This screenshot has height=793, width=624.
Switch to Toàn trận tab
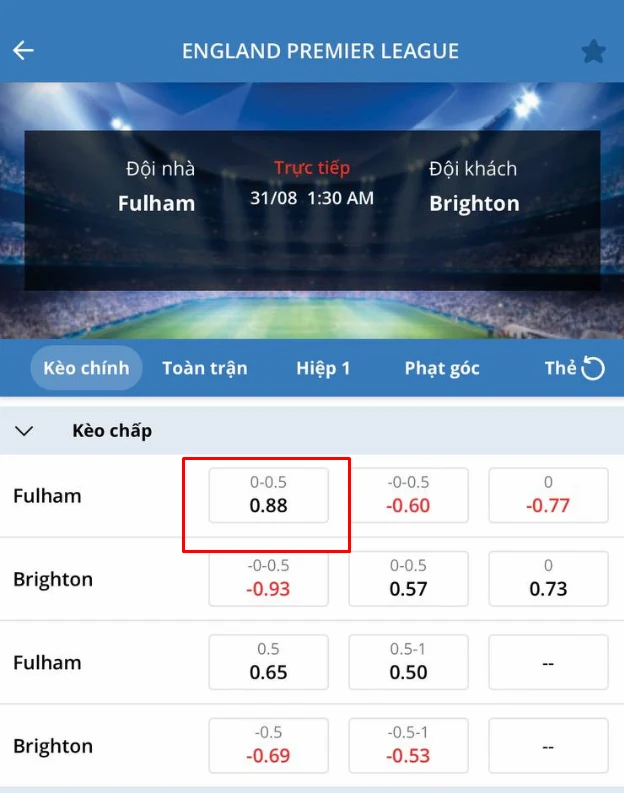pyautogui.click(x=205, y=368)
